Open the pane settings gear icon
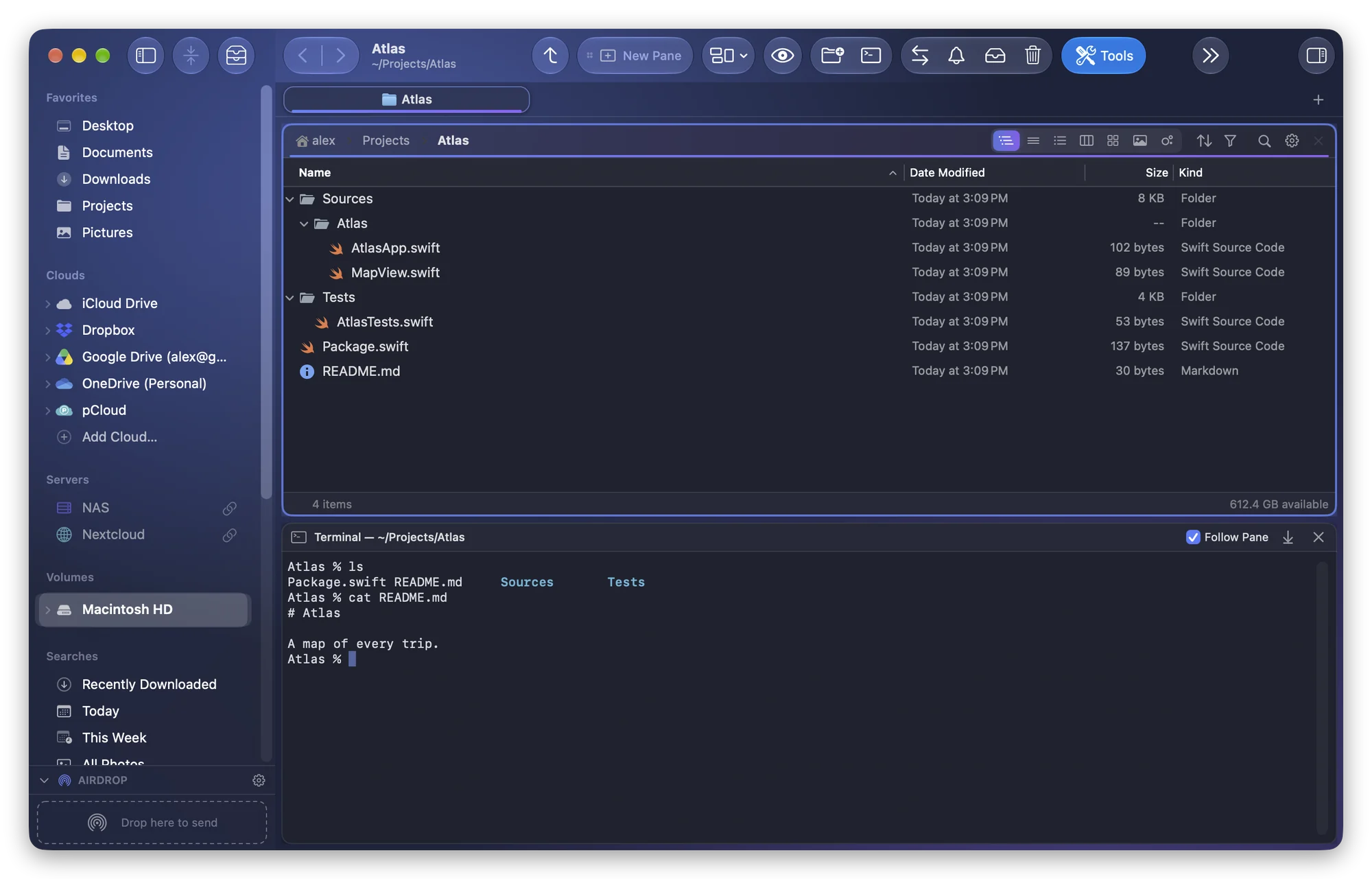The image size is (1372, 879). (x=1292, y=141)
